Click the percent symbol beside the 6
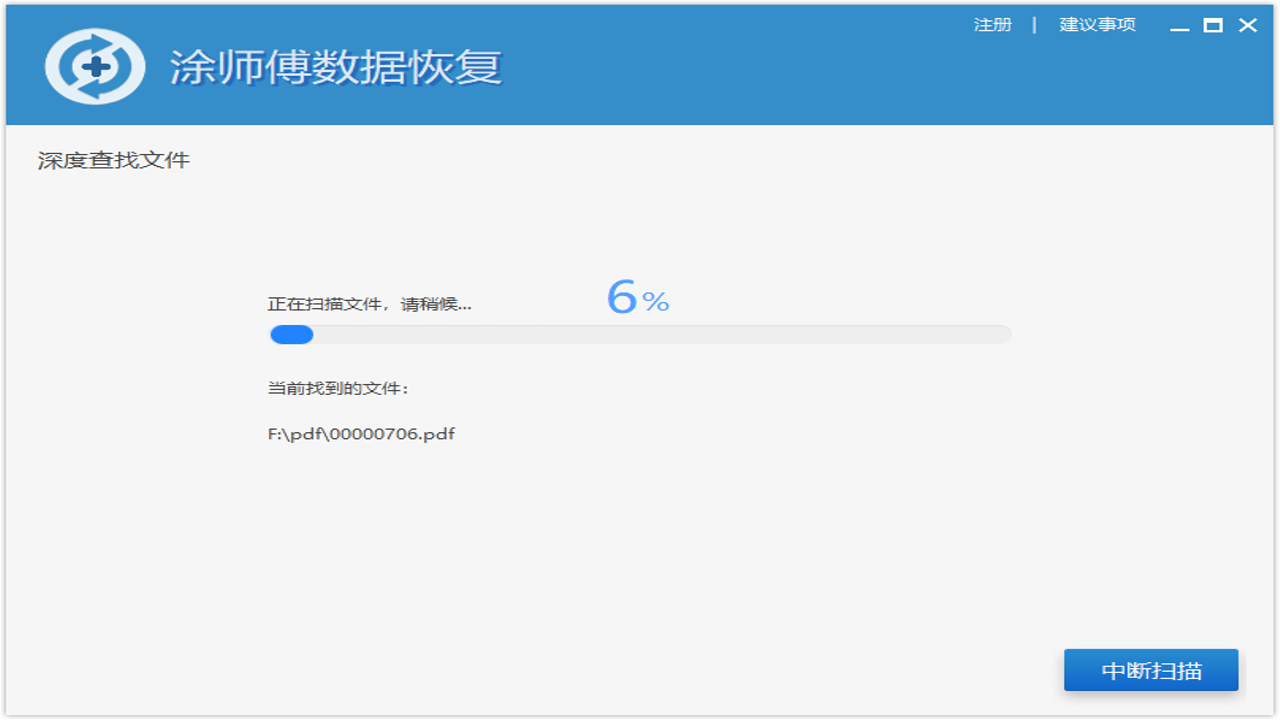Screen dimensions: 1280x720 656,302
